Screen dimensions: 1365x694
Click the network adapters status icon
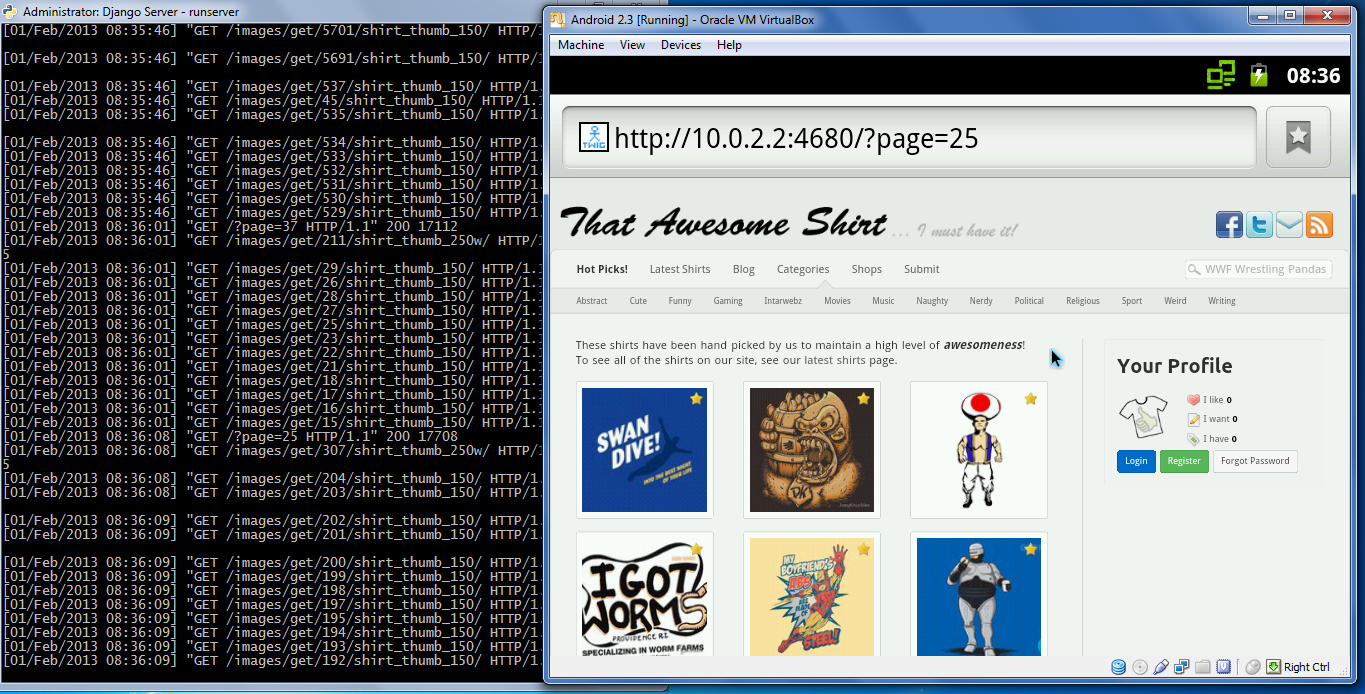tap(1182, 667)
